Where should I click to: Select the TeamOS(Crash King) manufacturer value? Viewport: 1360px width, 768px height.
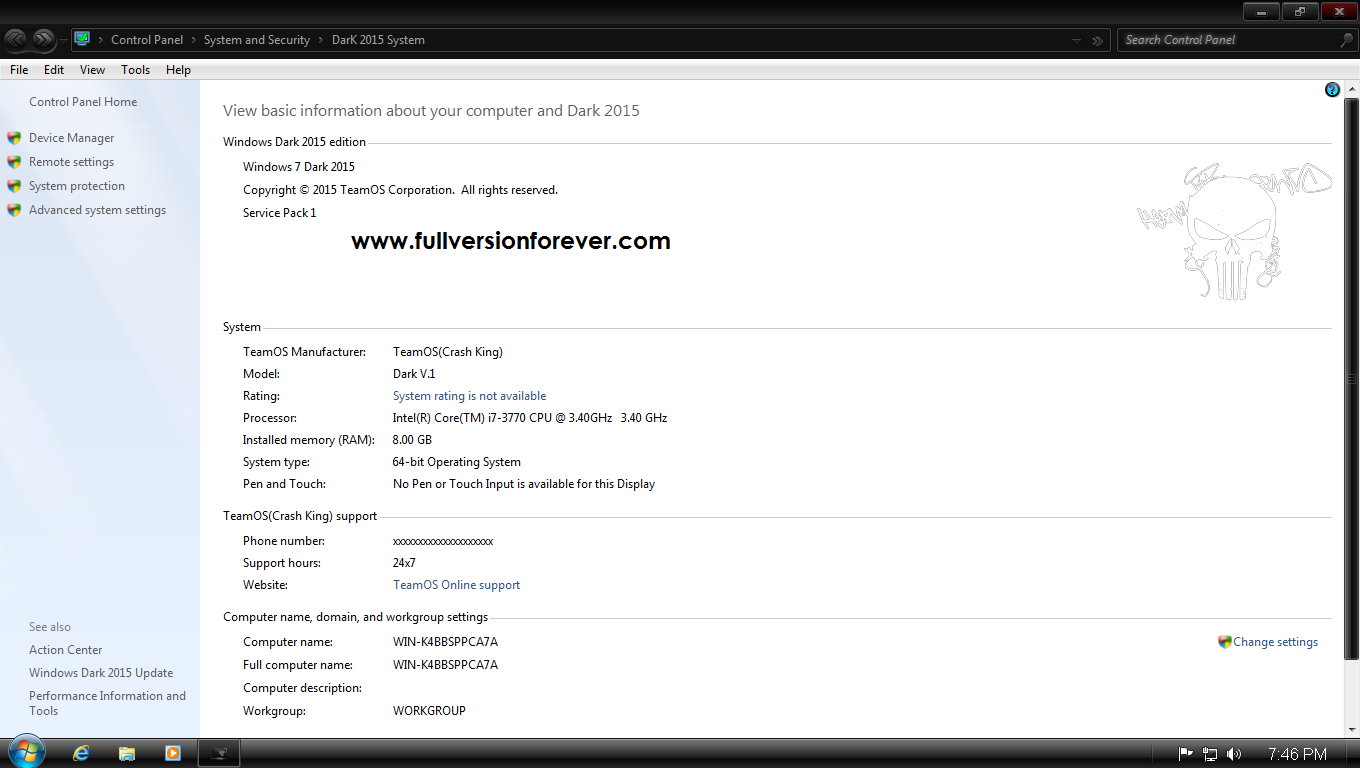pyautogui.click(x=448, y=352)
